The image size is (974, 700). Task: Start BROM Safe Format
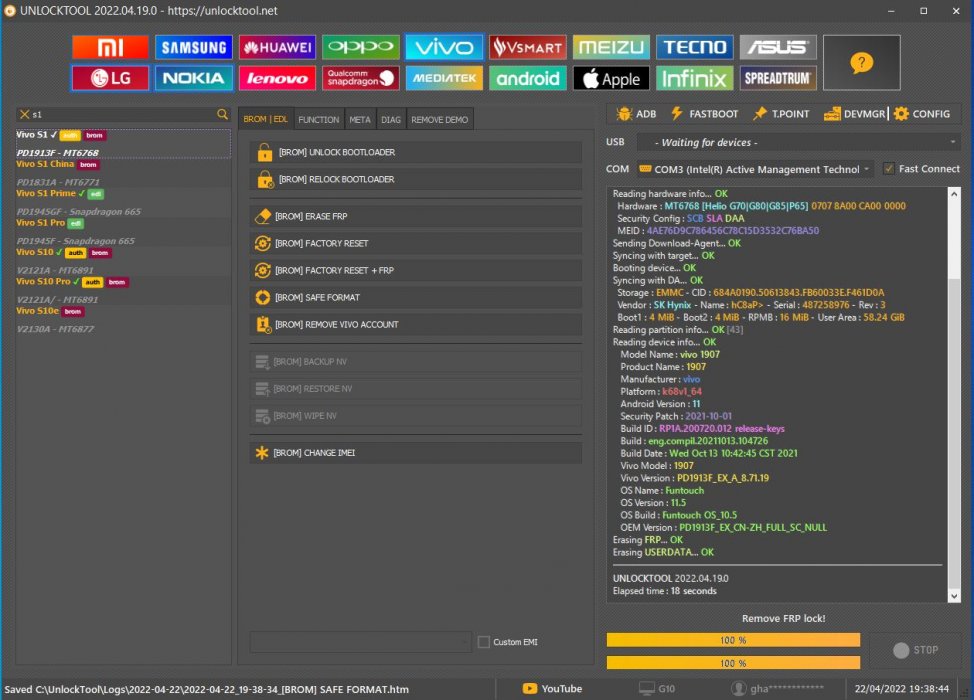416,298
